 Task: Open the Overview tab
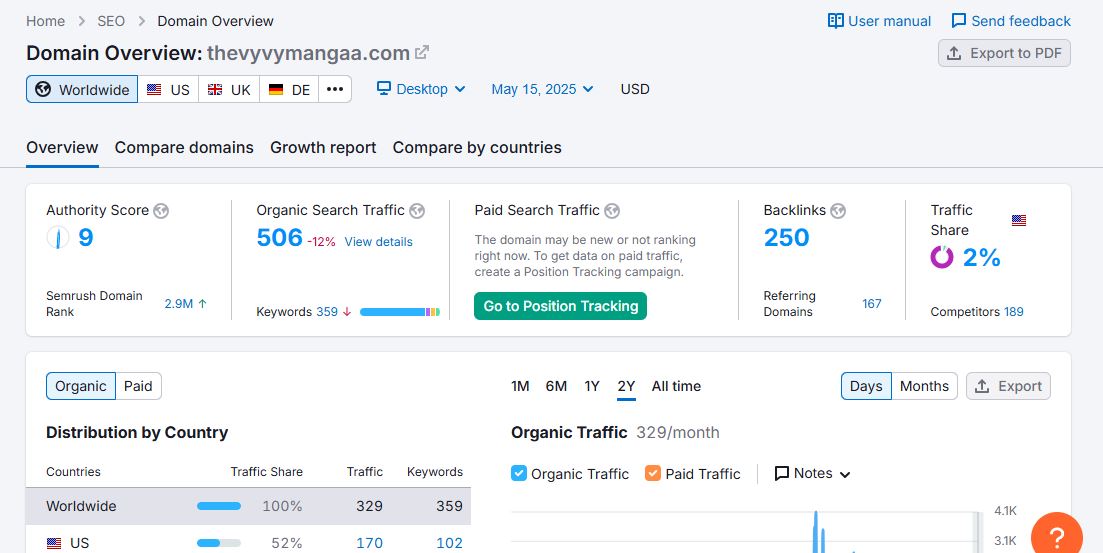coord(62,148)
